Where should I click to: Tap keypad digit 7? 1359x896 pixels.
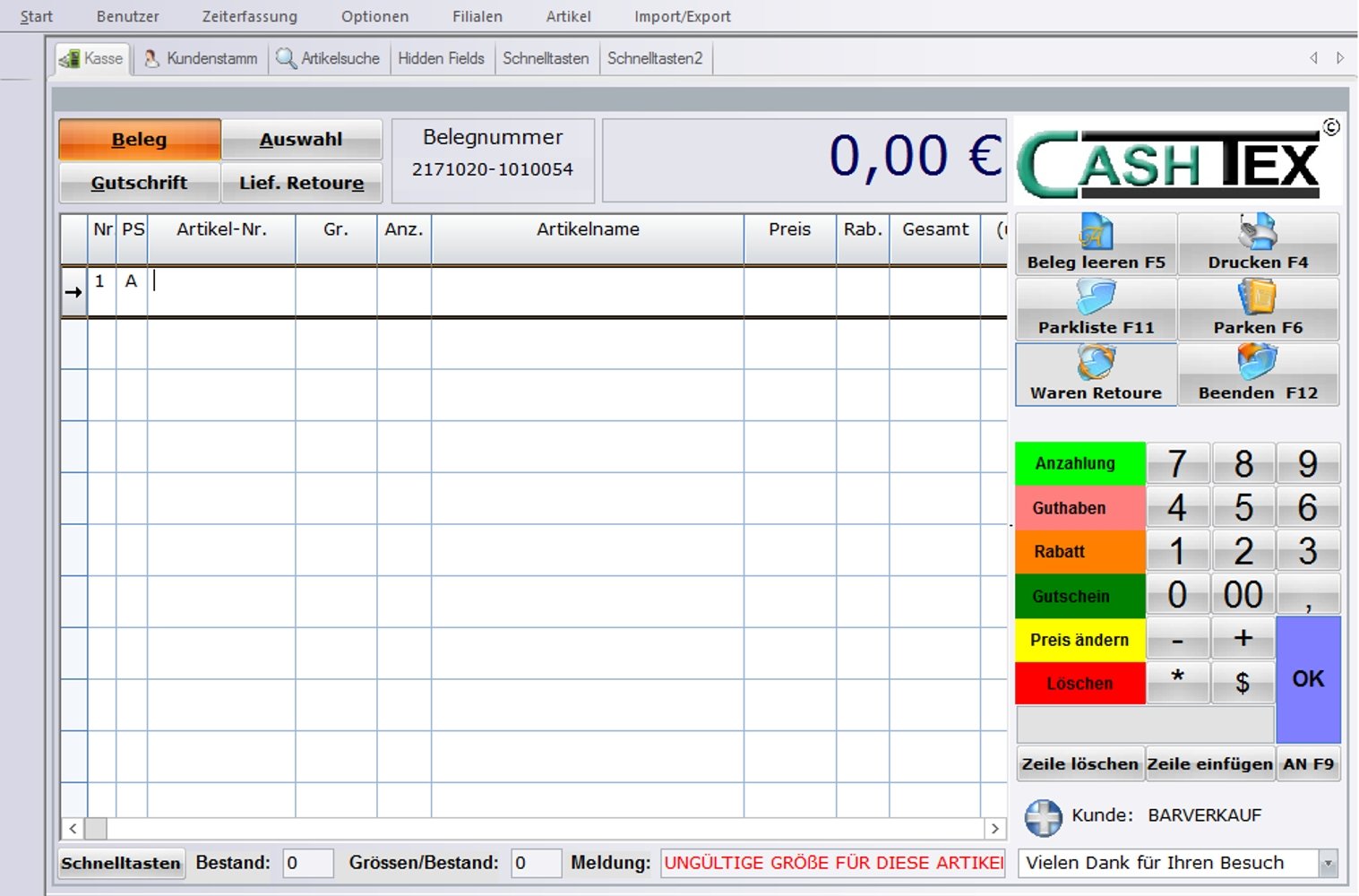1178,463
